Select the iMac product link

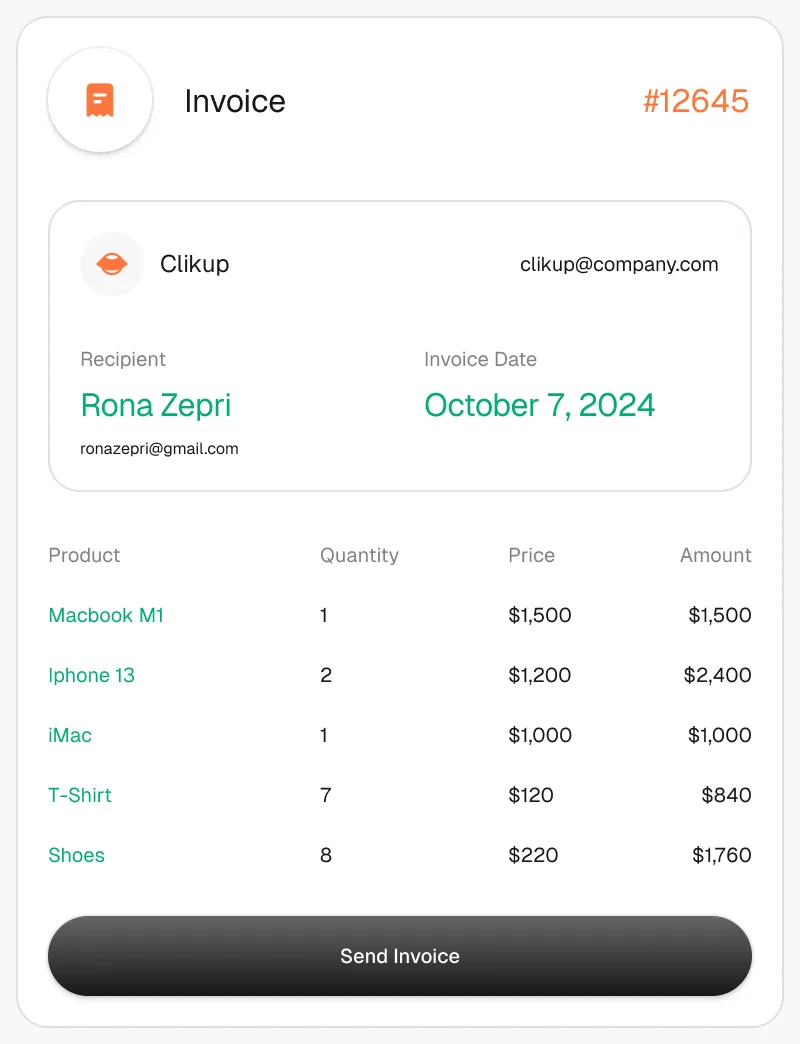(70, 735)
